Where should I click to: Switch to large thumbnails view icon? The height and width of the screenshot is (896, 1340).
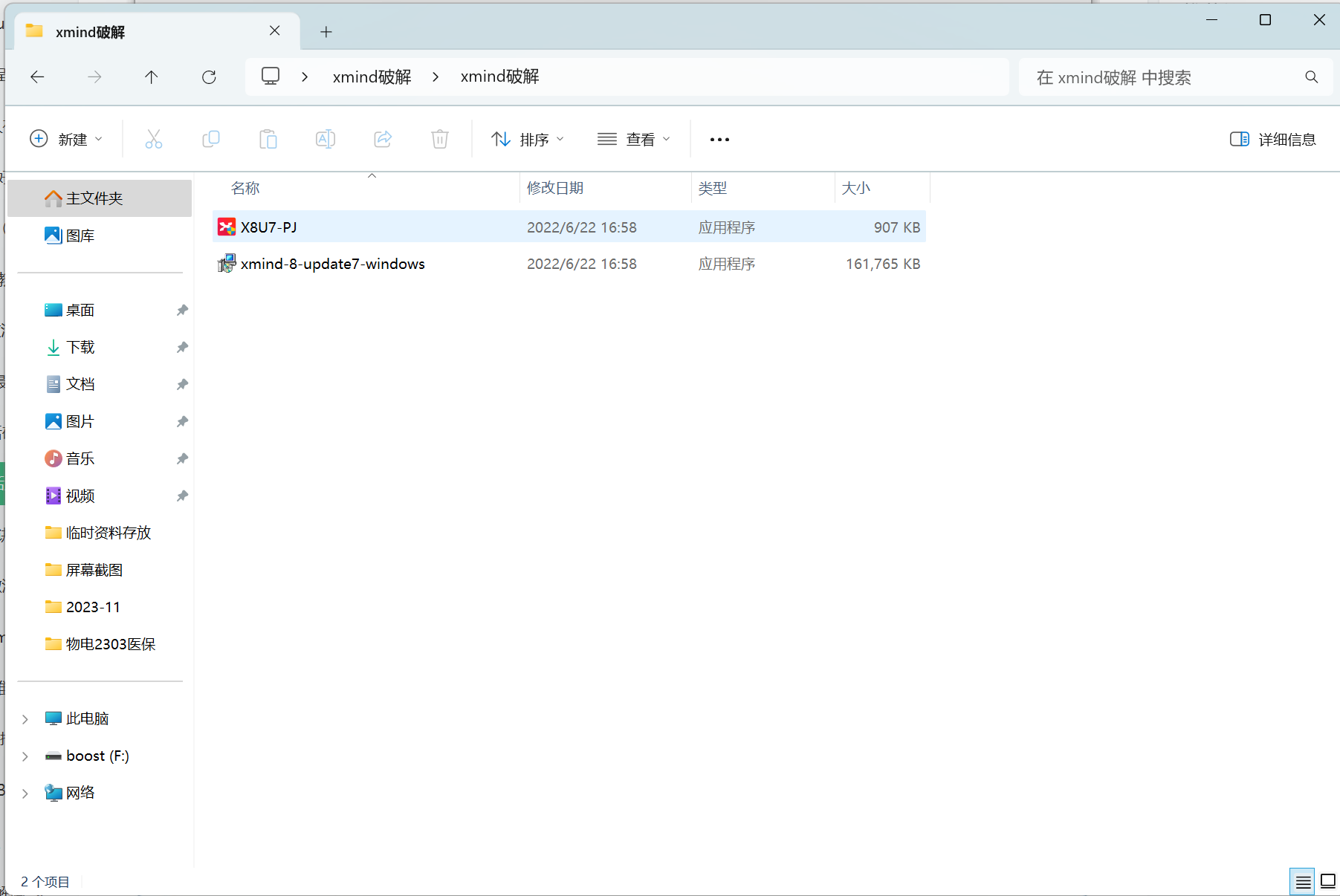tap(1328, 882)
